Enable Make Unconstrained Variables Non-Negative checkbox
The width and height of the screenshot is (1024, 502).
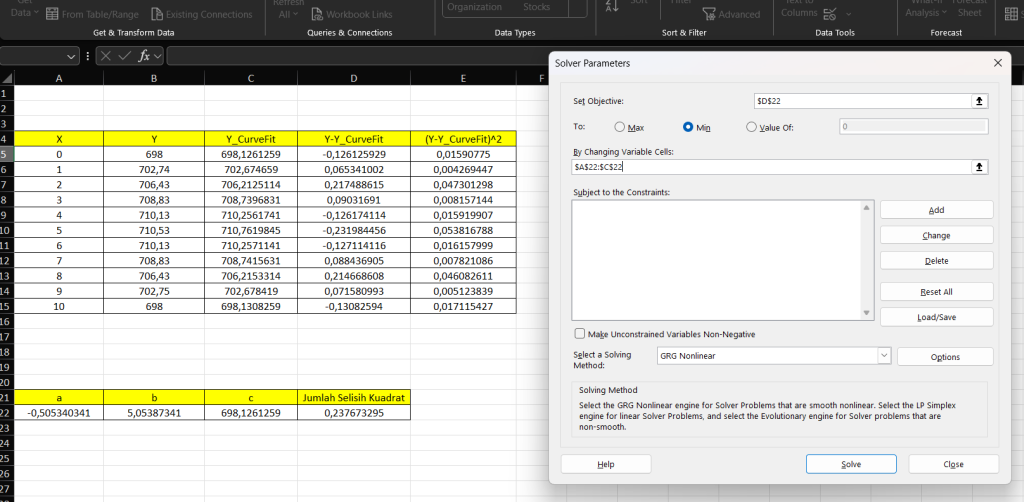click(580, 334)
